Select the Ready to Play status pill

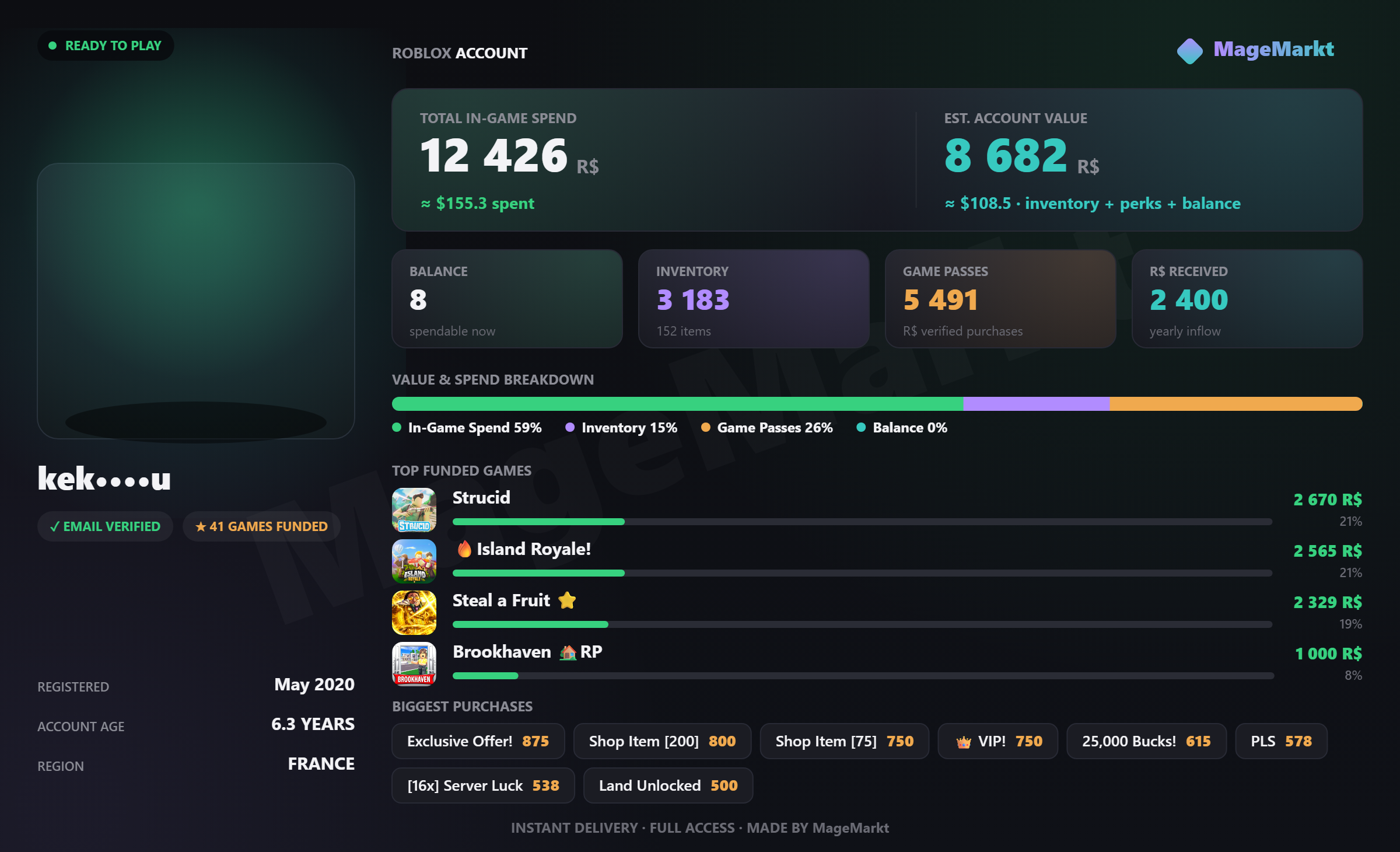106,46
